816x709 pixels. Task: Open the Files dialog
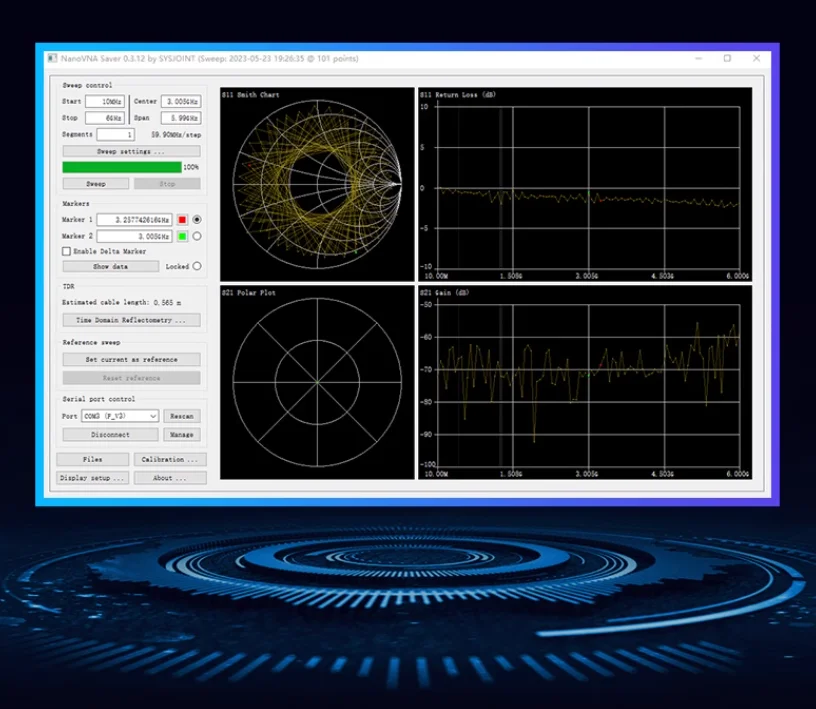coord(92,459)
